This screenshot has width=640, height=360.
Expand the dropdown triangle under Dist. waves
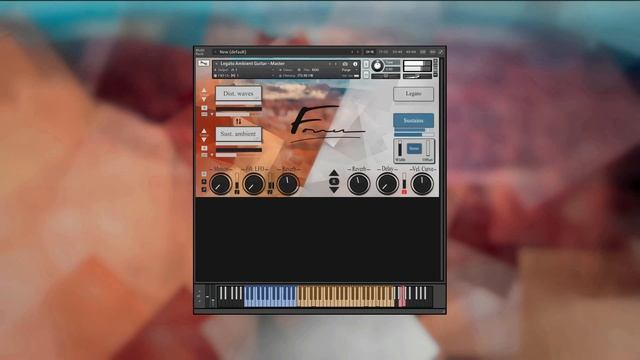pyautogui.click(x=212, y=114)
